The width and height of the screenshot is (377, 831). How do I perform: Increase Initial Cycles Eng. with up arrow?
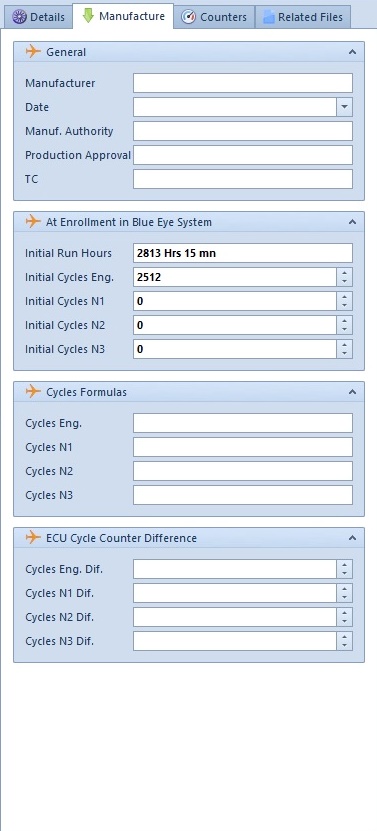[345, 272]
